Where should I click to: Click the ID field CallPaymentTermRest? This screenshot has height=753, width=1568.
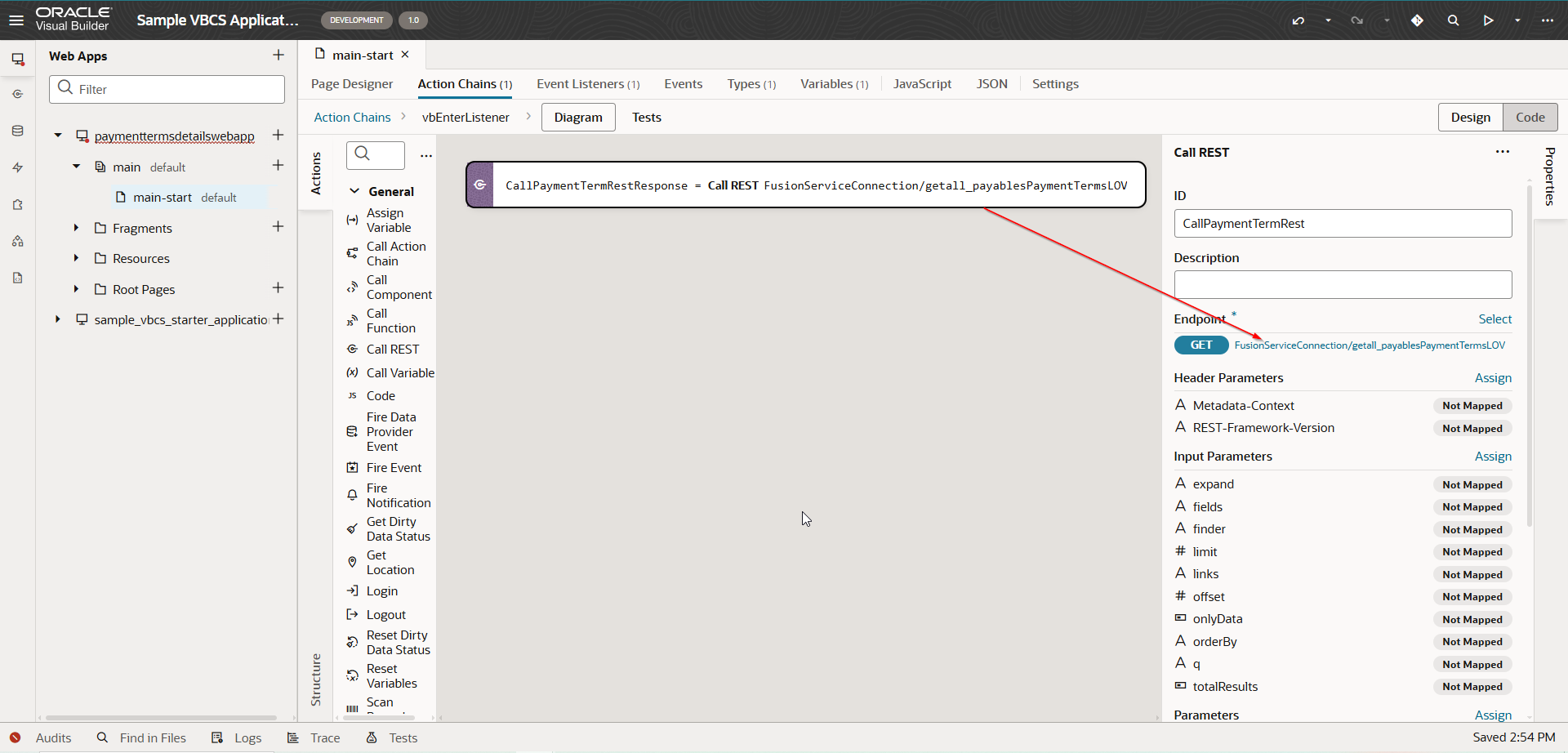(1343, 224)
